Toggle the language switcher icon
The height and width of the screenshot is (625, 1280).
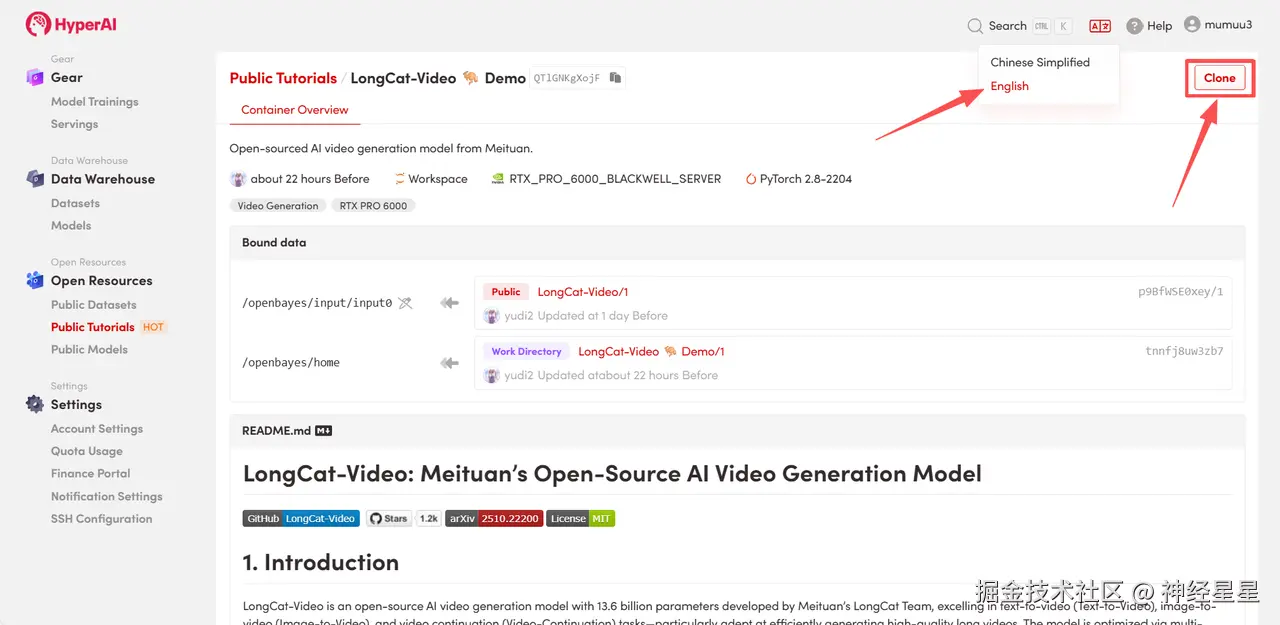pyautogui.click(x=1100, y=26)
